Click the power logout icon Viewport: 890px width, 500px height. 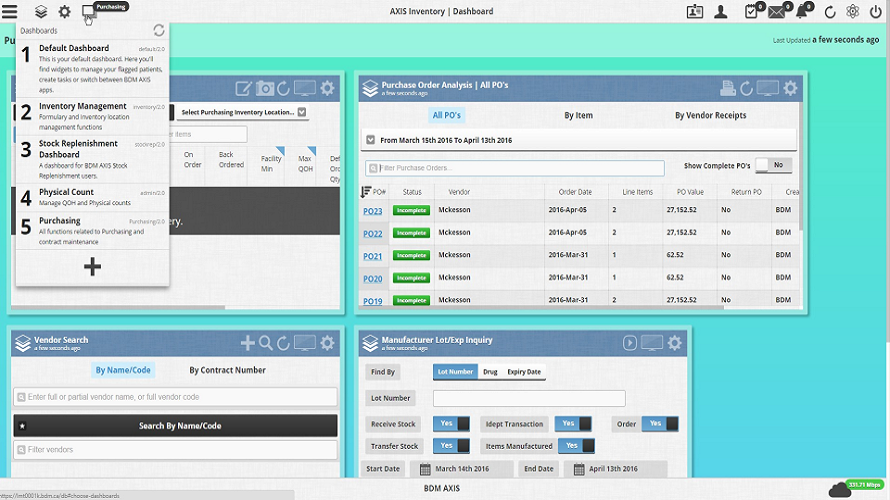coord(876,11)
